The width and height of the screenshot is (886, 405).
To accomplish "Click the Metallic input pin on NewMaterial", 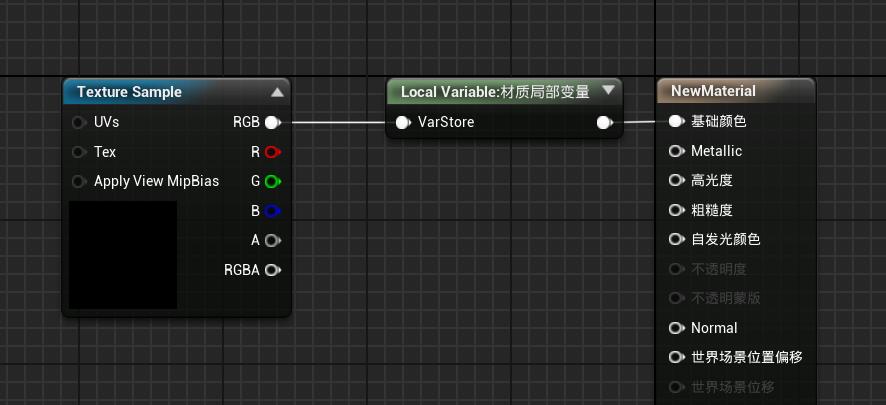I will click(x=676, y=151).
